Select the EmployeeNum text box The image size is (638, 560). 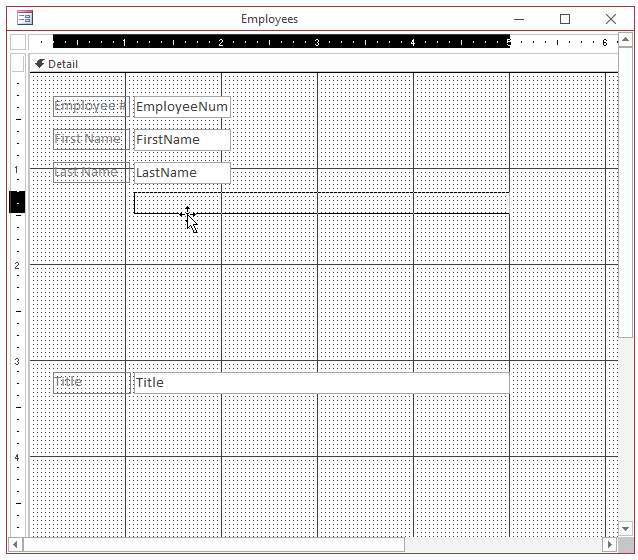pos(182,107)
